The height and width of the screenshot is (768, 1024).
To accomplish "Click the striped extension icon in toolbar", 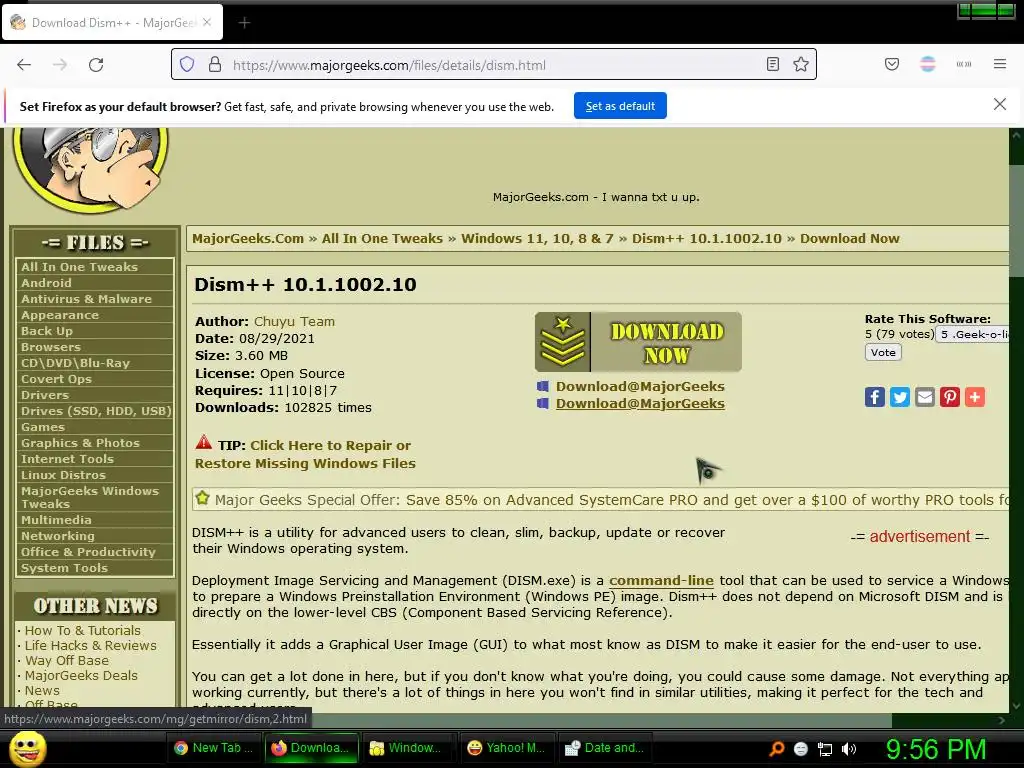I will [x=927, y=64].
